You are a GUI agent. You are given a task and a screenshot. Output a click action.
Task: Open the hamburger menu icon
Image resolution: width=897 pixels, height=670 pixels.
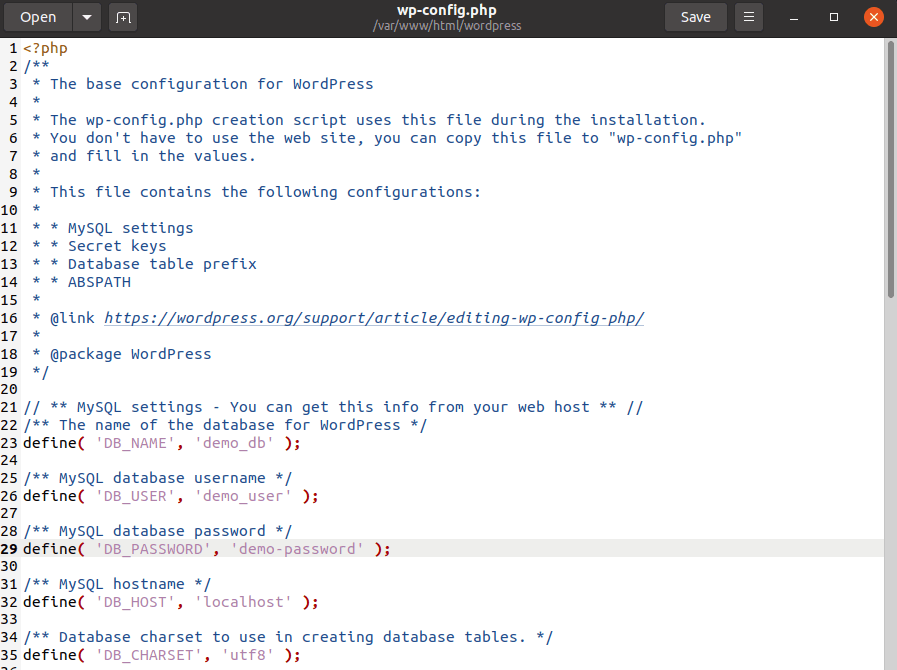point(748,17)
